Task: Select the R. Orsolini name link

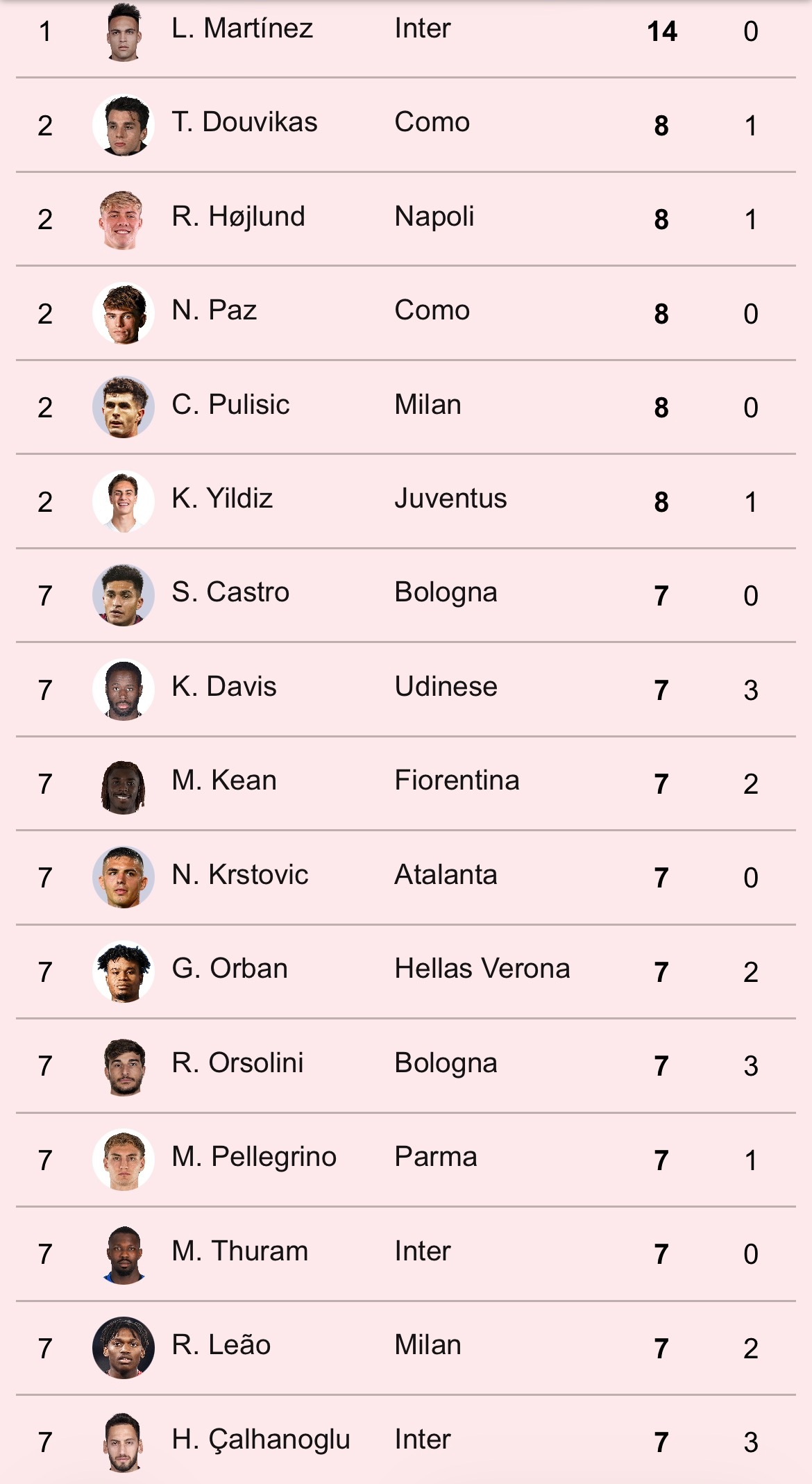Action: point(237,1063)
